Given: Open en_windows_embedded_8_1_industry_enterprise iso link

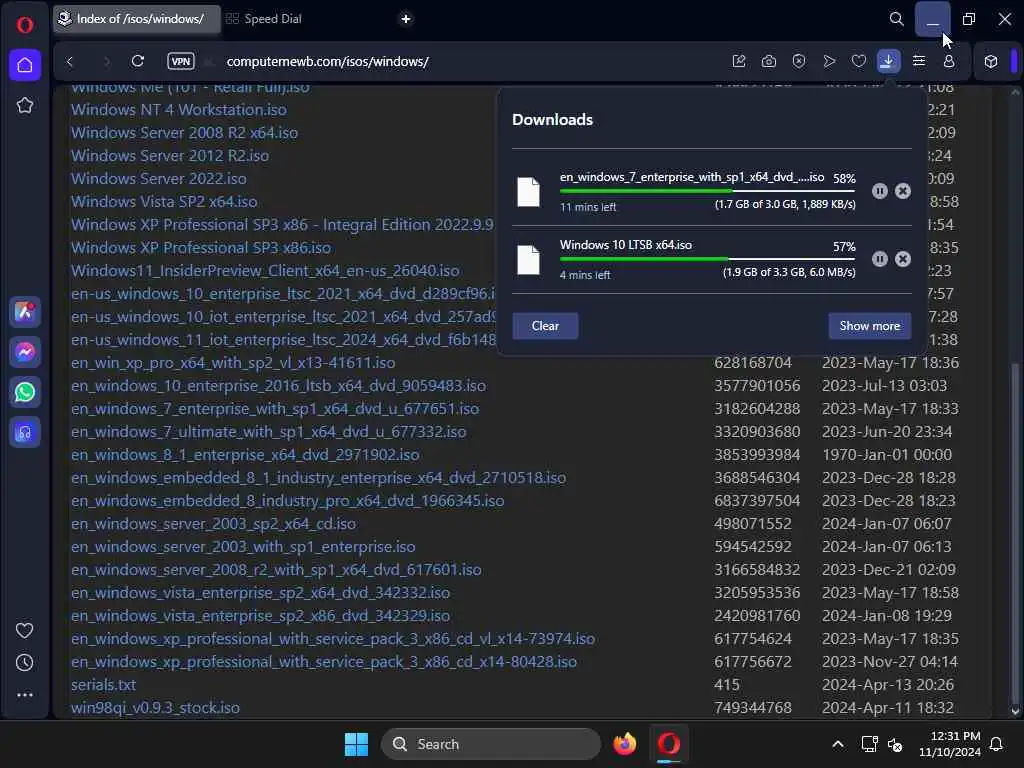Looking at the screenshot, I should pos(319,477).
